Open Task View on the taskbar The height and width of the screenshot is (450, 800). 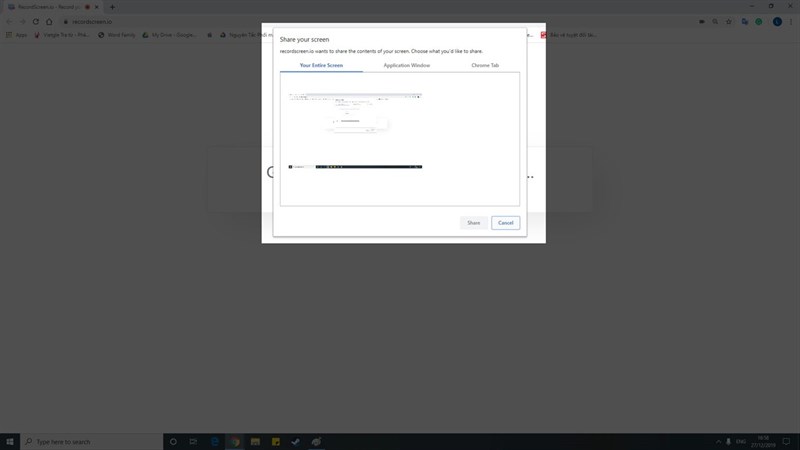click(193, 442)
